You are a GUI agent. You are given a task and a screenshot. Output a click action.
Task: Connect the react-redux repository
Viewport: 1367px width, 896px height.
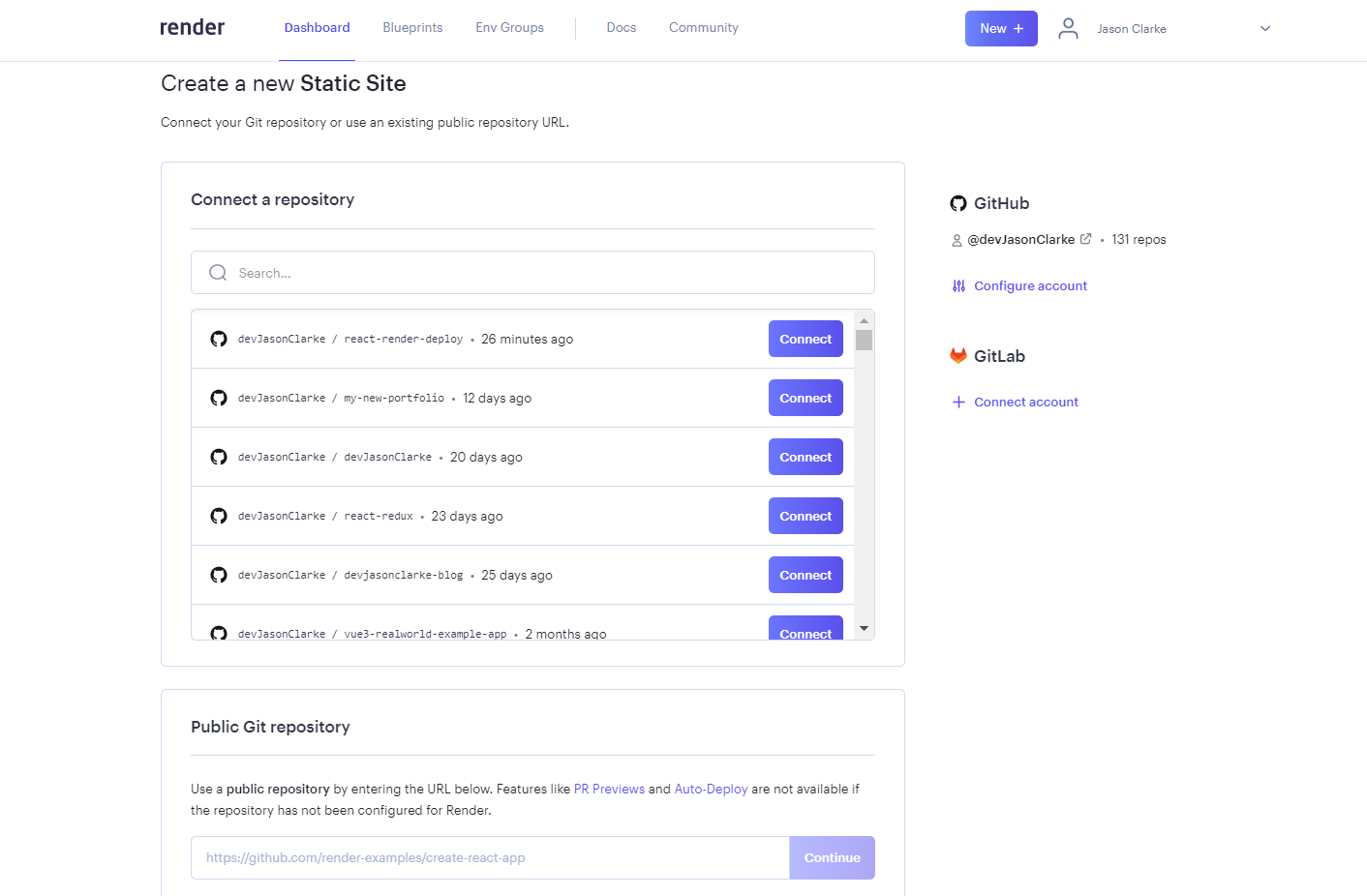tap(805, 516)
